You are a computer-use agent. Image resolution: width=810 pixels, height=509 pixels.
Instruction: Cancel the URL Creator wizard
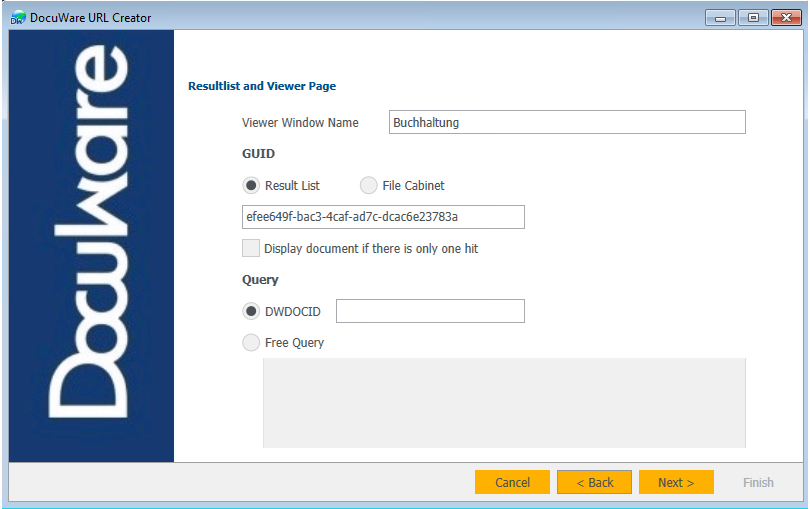[x=512, y=482]
